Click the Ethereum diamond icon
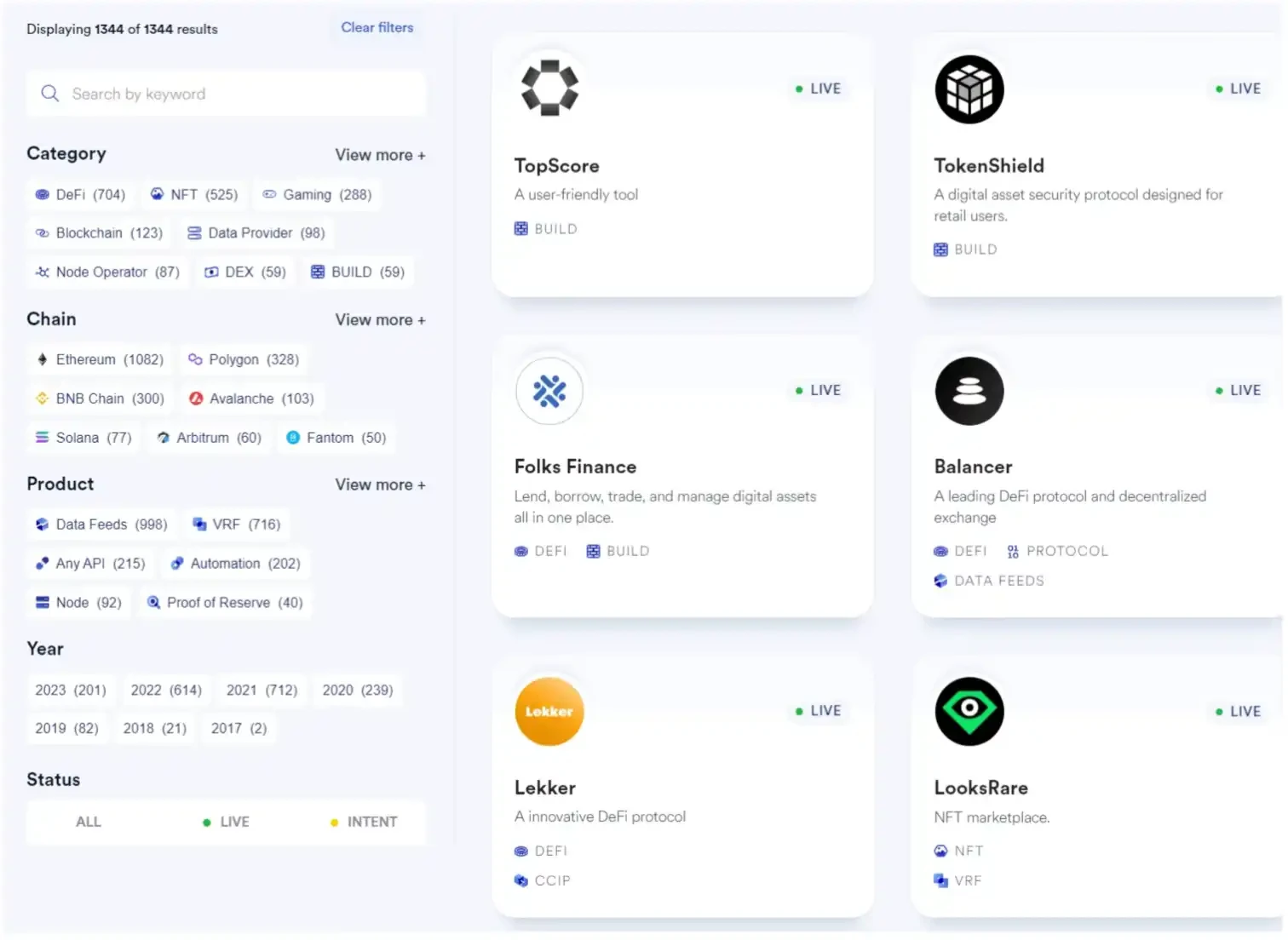Image resolution: width=1288 pixels, height=940 pixels. (x=43, y=359)
